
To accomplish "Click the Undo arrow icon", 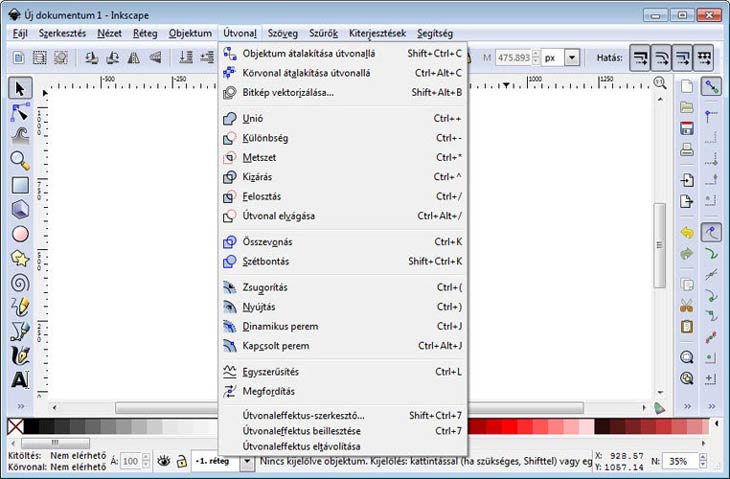I will (687, 233).
